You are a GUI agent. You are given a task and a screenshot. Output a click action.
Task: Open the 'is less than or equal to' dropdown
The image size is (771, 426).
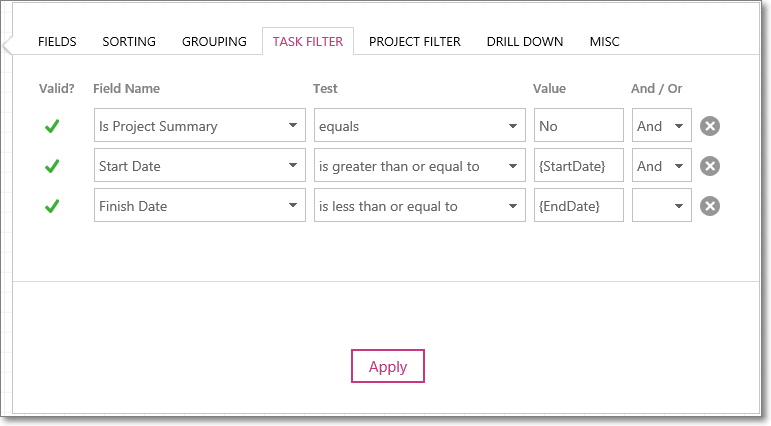tap(420, 205)
